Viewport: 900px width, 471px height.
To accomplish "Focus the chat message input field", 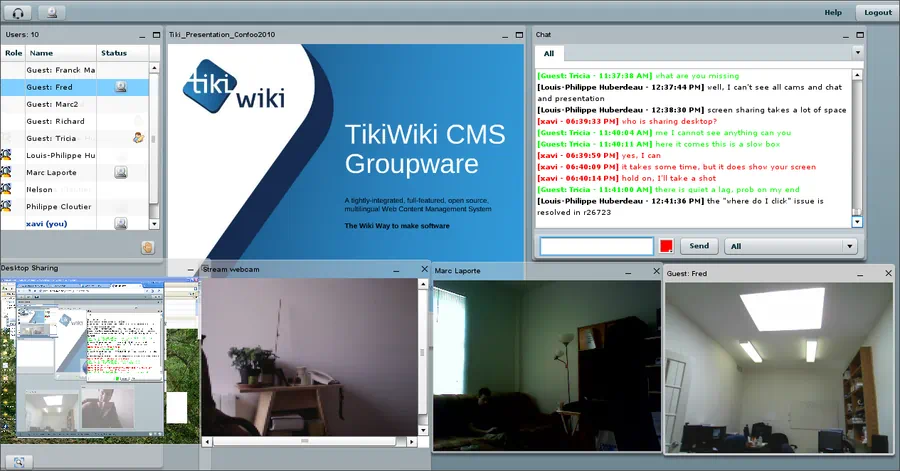I will pos(596,246).
